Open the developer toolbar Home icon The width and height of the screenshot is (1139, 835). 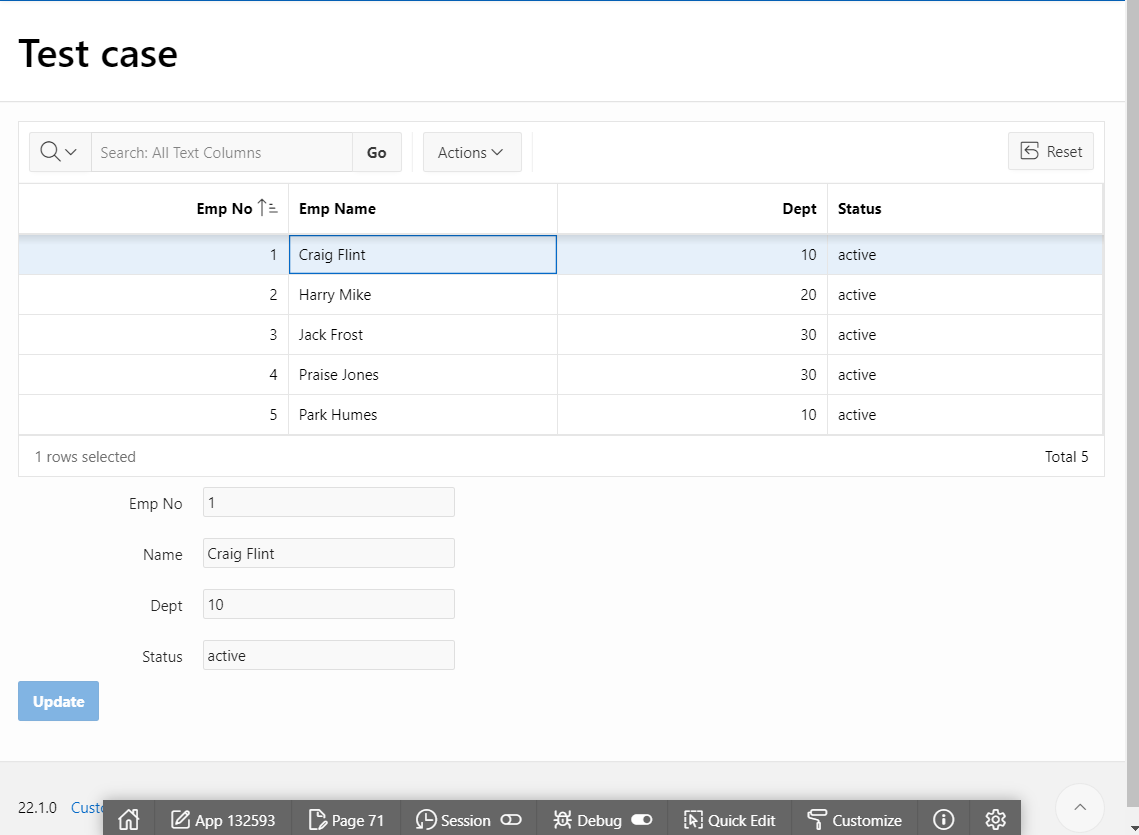(129, 819)
